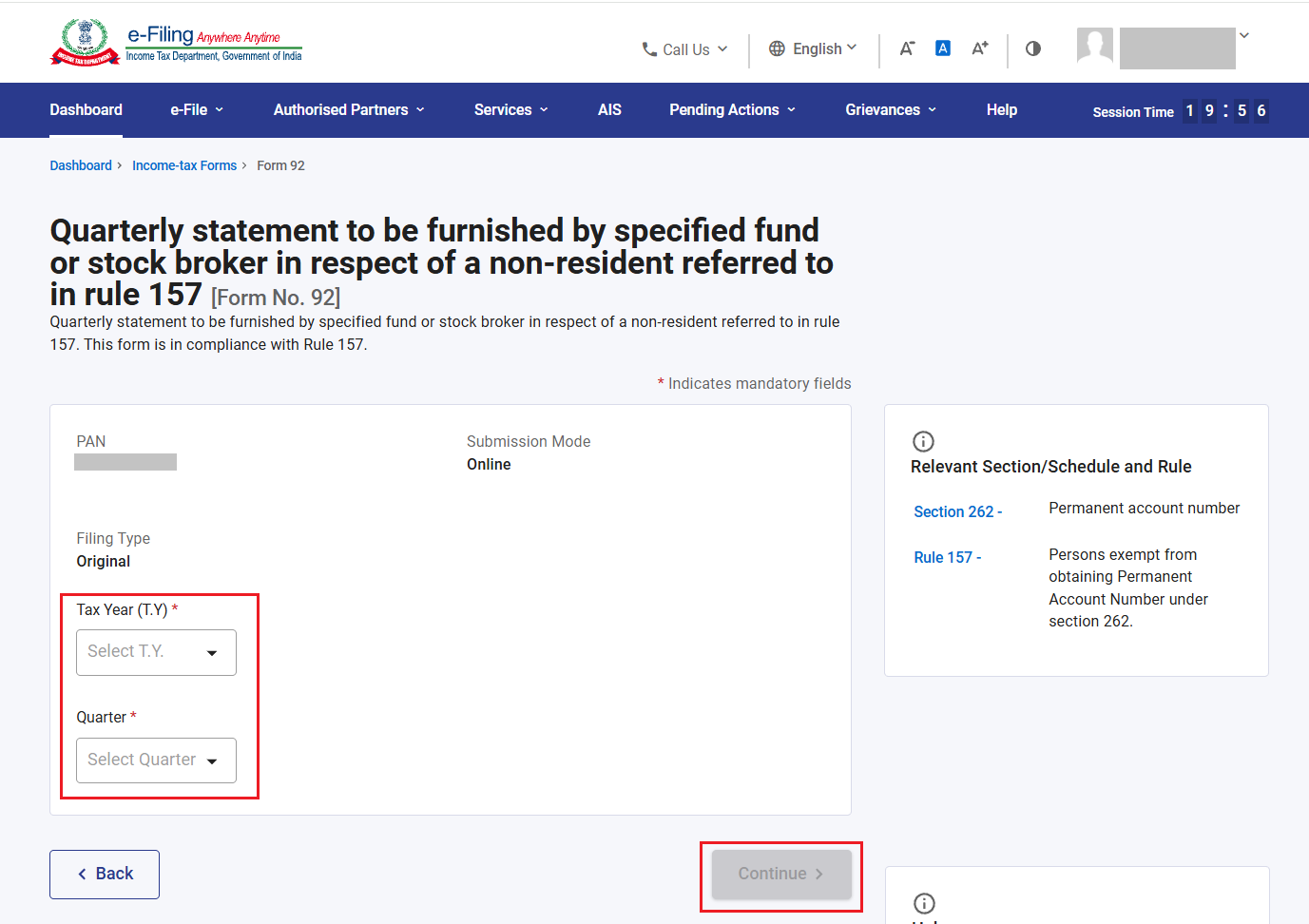Toggle high contrast mode icon
This screenshot has width=1309, height=924.
(1033, 48)
